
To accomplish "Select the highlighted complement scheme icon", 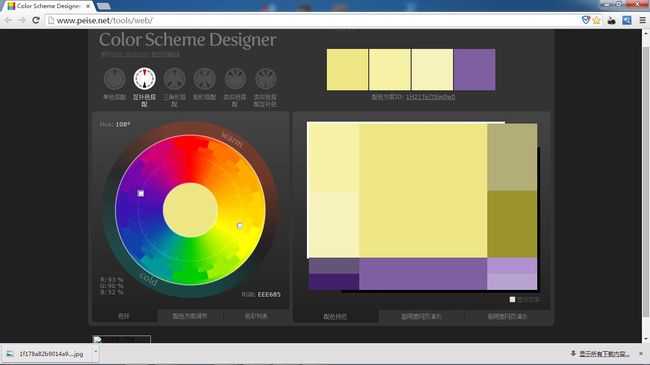I will 144,79.
